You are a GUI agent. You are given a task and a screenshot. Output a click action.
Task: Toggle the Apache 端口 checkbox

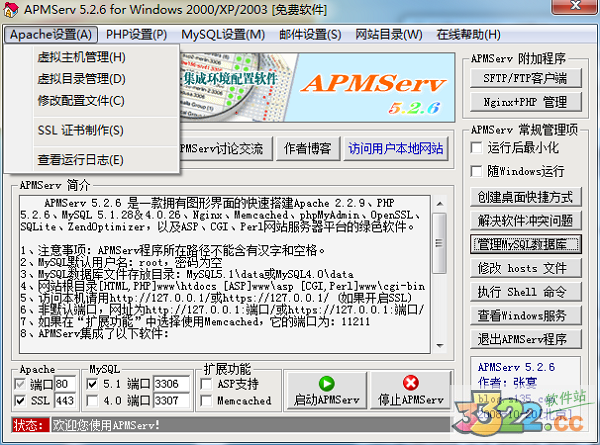tap(20, 383)
